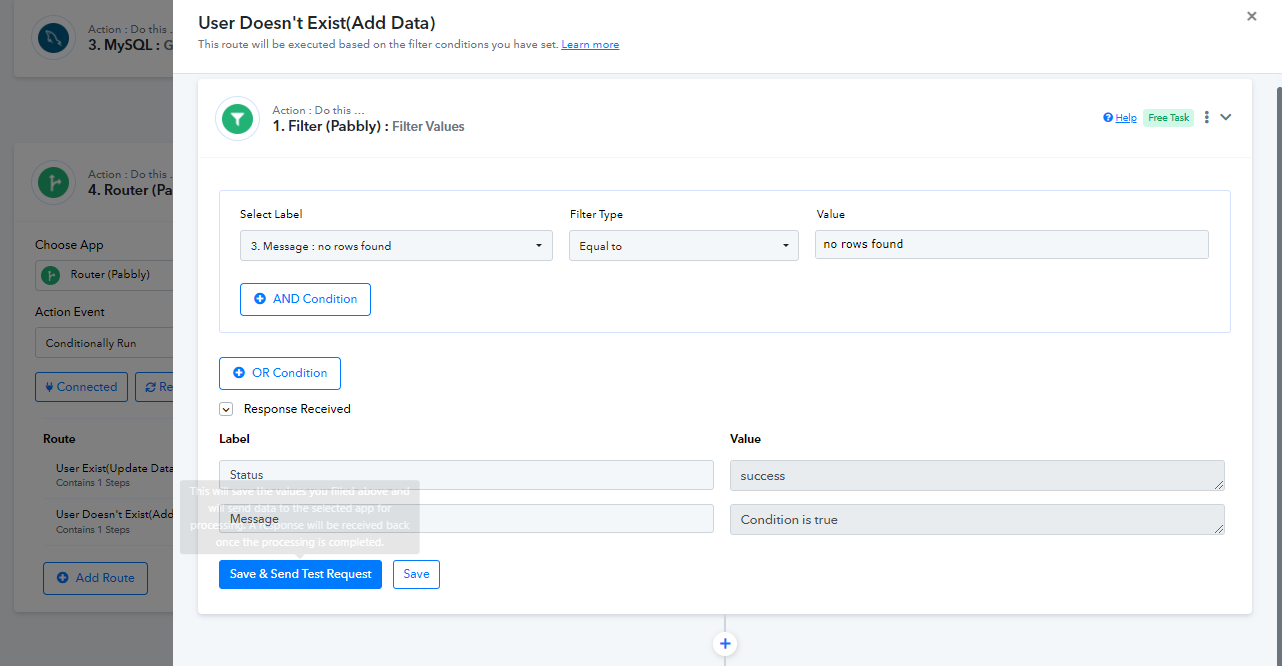
Task: Click the green Filter (Pabbly) funnel icon
Action: (237, 119)
